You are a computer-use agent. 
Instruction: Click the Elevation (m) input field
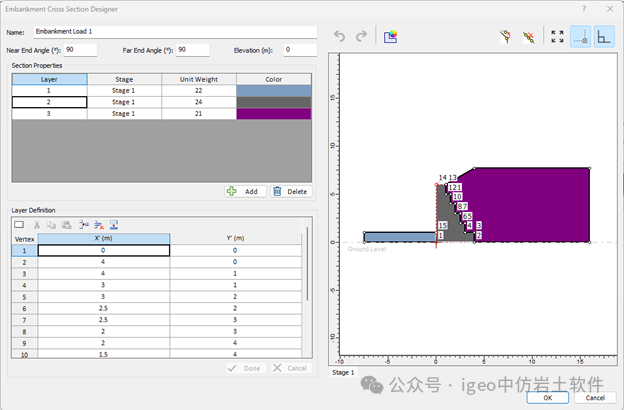pos(300,50)
